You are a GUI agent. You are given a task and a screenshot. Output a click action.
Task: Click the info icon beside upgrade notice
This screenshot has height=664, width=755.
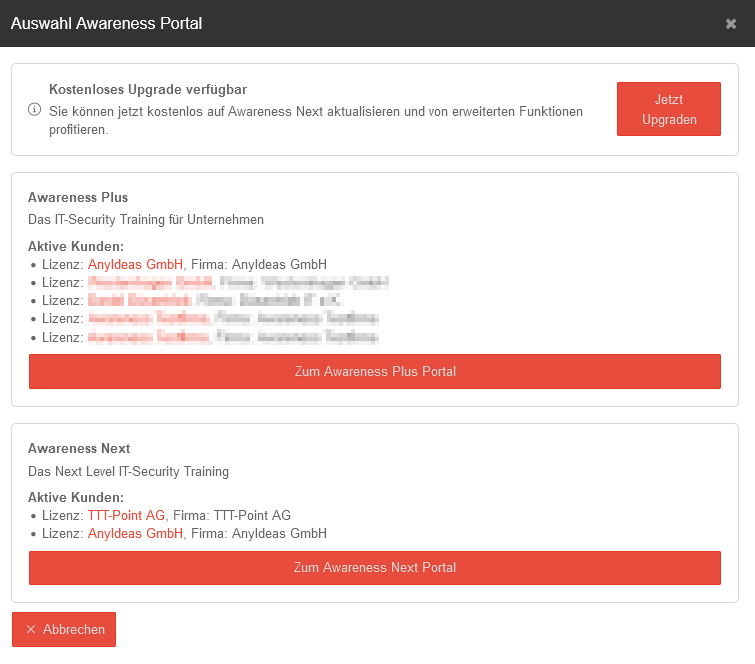[x=34, y=109]
